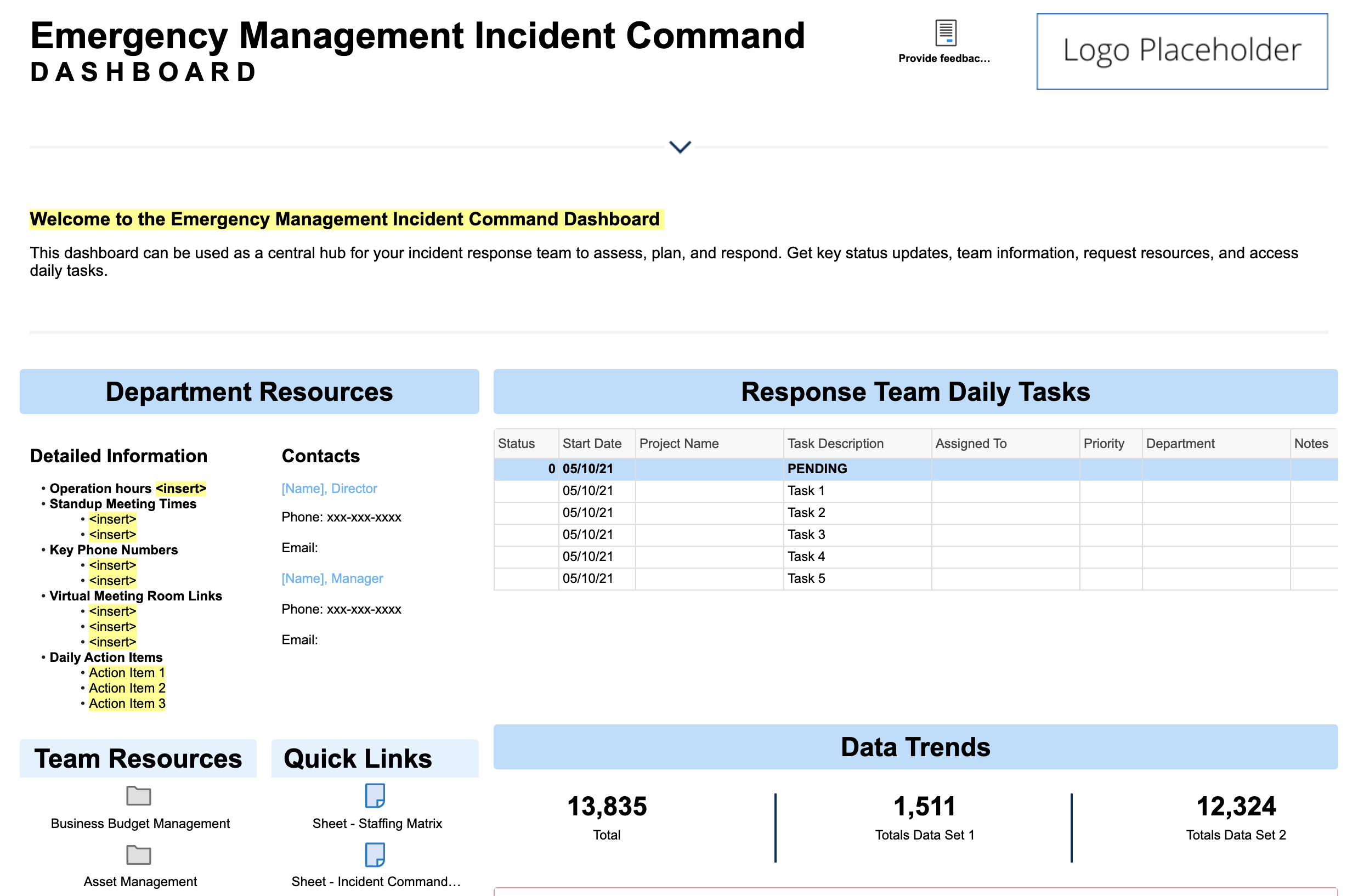Click the Notes column header
Viewport: 1358px width, 896px height.
(1311, 444)
